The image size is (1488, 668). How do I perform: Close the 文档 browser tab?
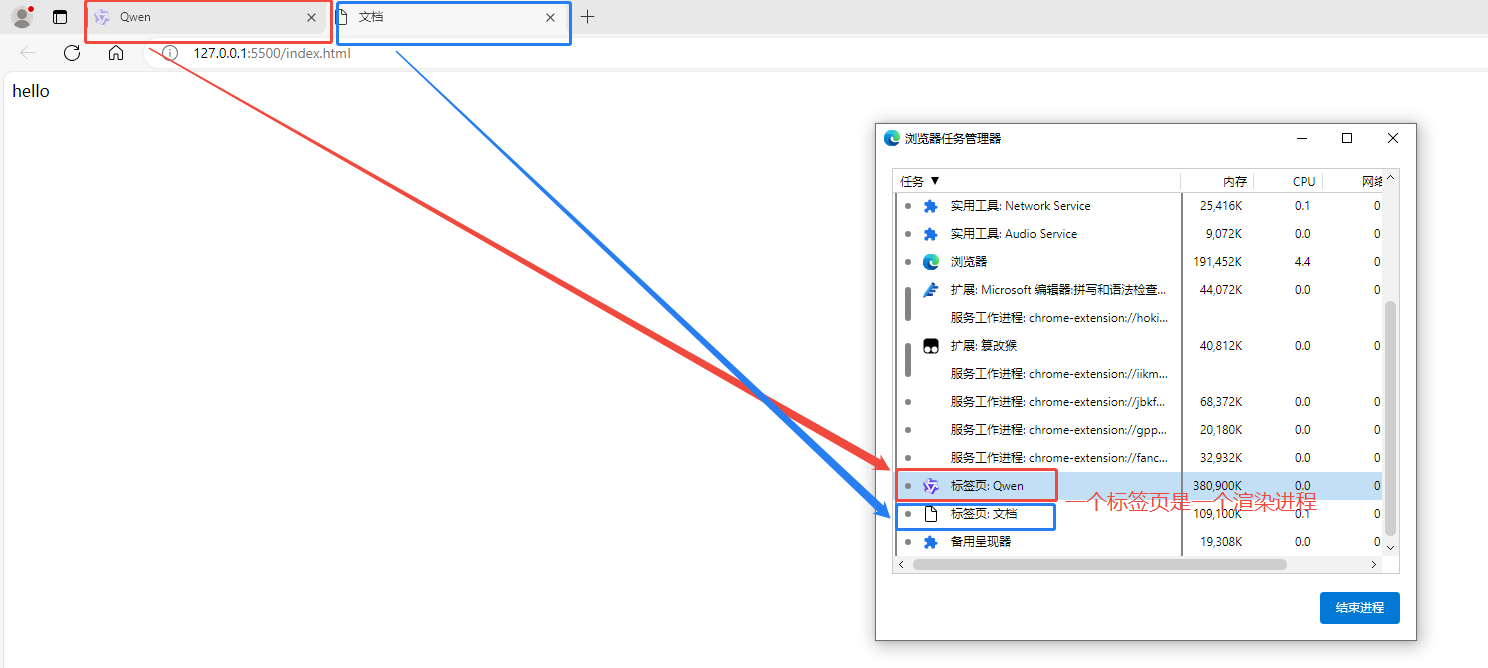click(550, 17)
